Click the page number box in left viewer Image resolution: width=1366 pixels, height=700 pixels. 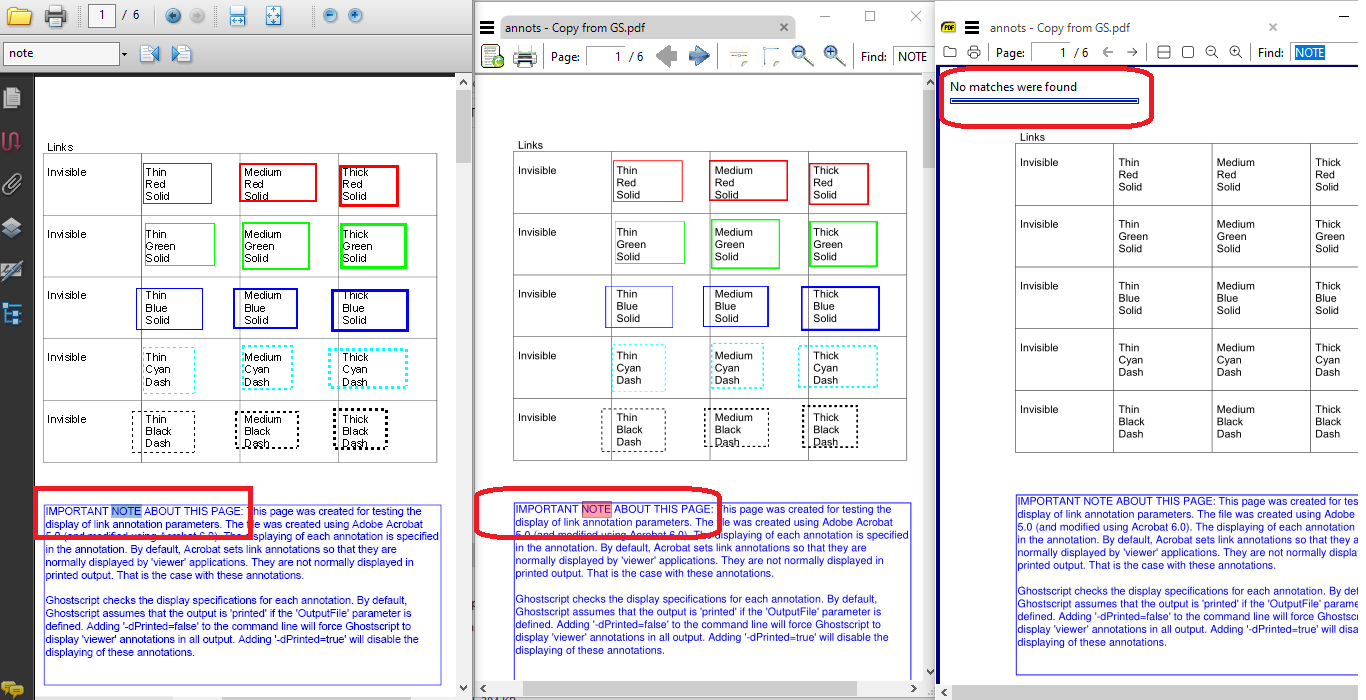101,16
